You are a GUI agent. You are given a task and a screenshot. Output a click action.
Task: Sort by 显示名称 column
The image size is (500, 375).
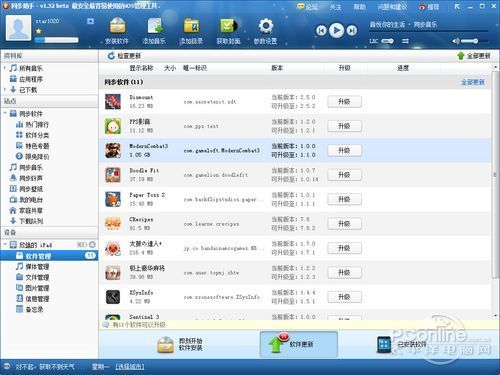tap(141, 68)
